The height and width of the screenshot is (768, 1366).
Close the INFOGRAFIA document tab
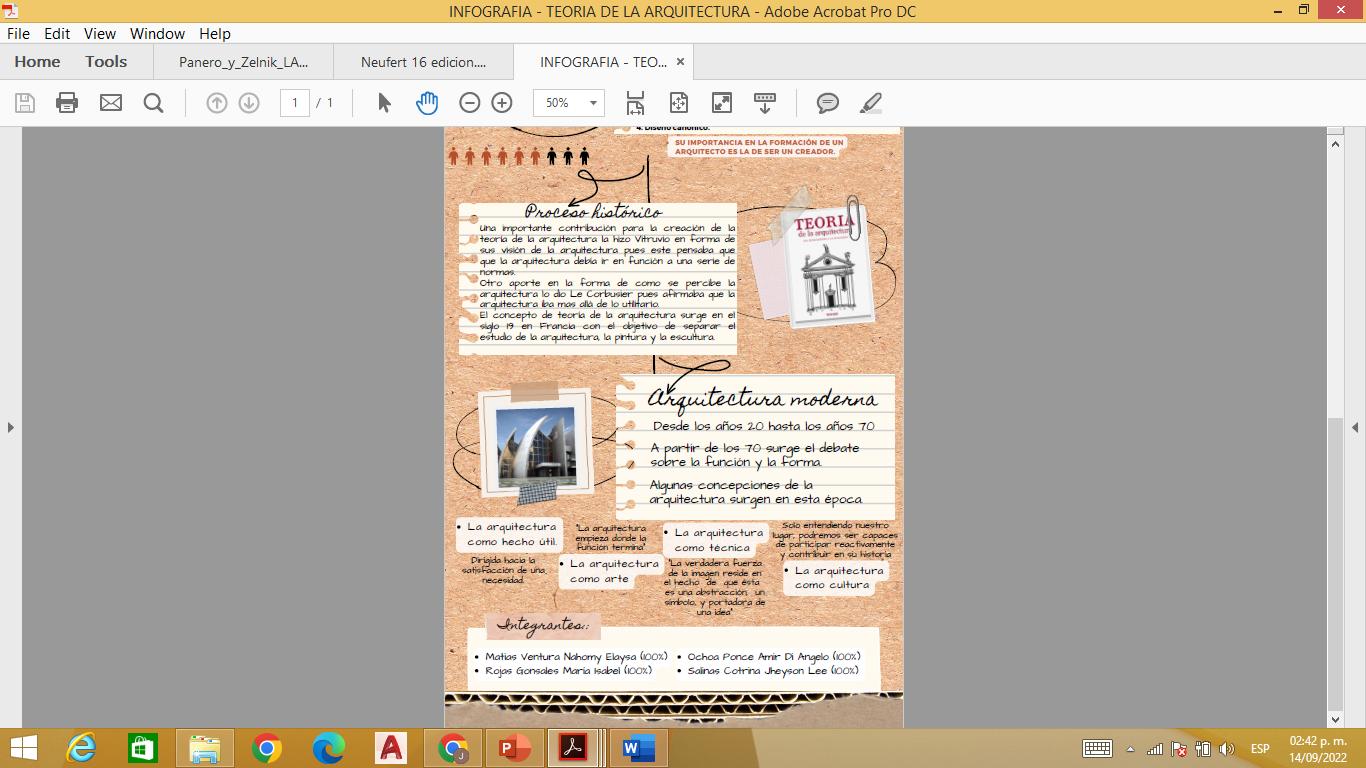pos(680,62)
